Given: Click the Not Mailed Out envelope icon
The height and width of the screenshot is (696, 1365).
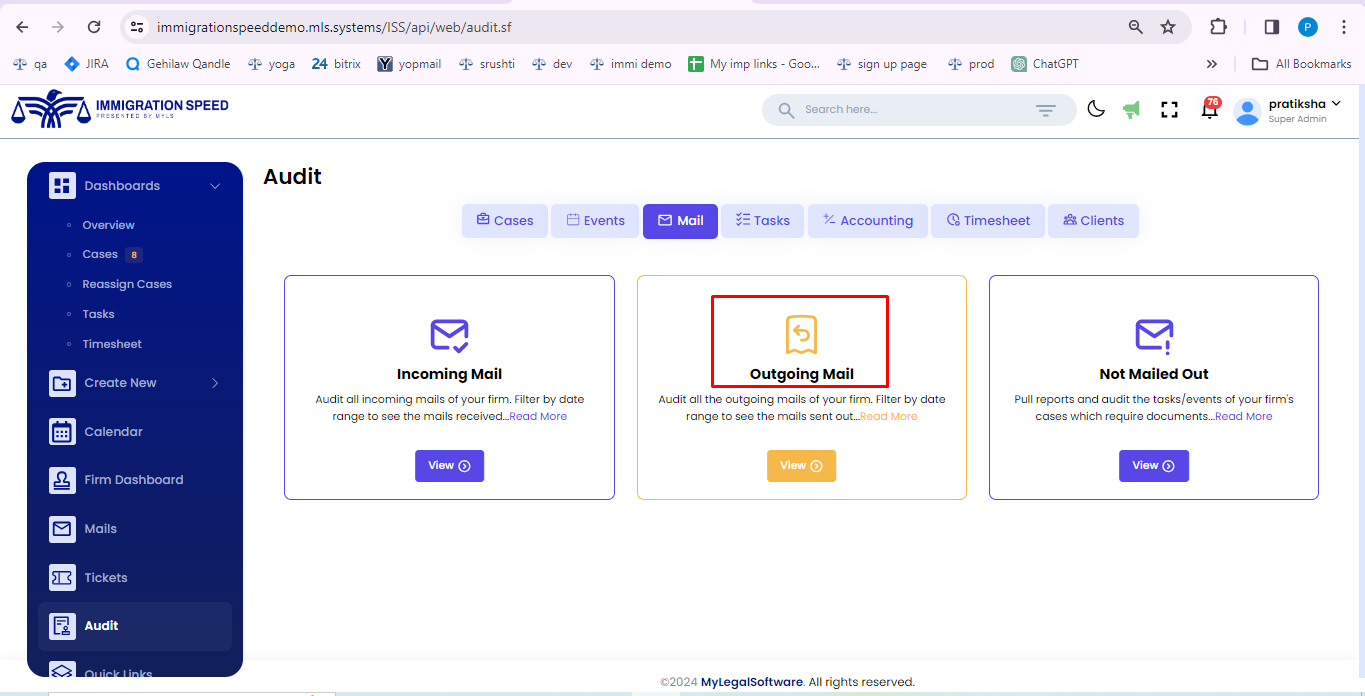Looking at the screenshot, I should pyautogui.click(x=1154, y=335).
